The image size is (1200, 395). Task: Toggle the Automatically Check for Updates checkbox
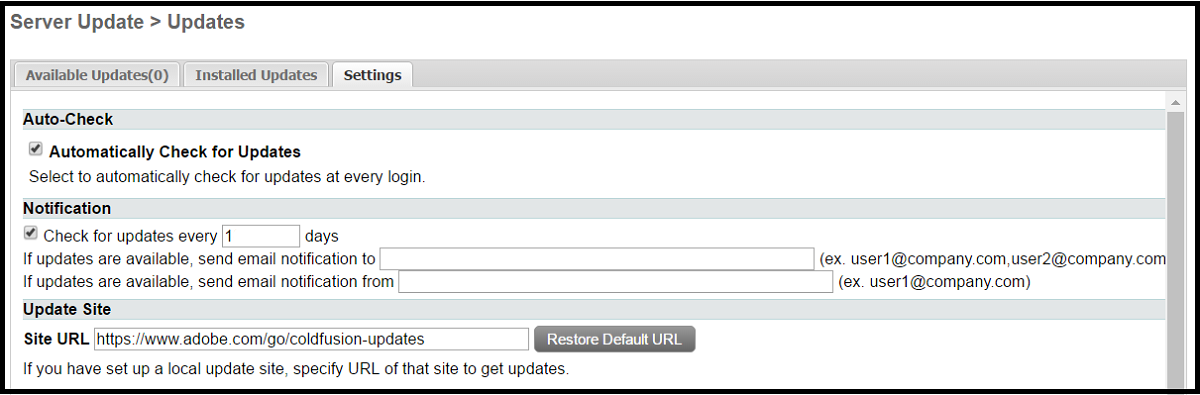(35, 149)
